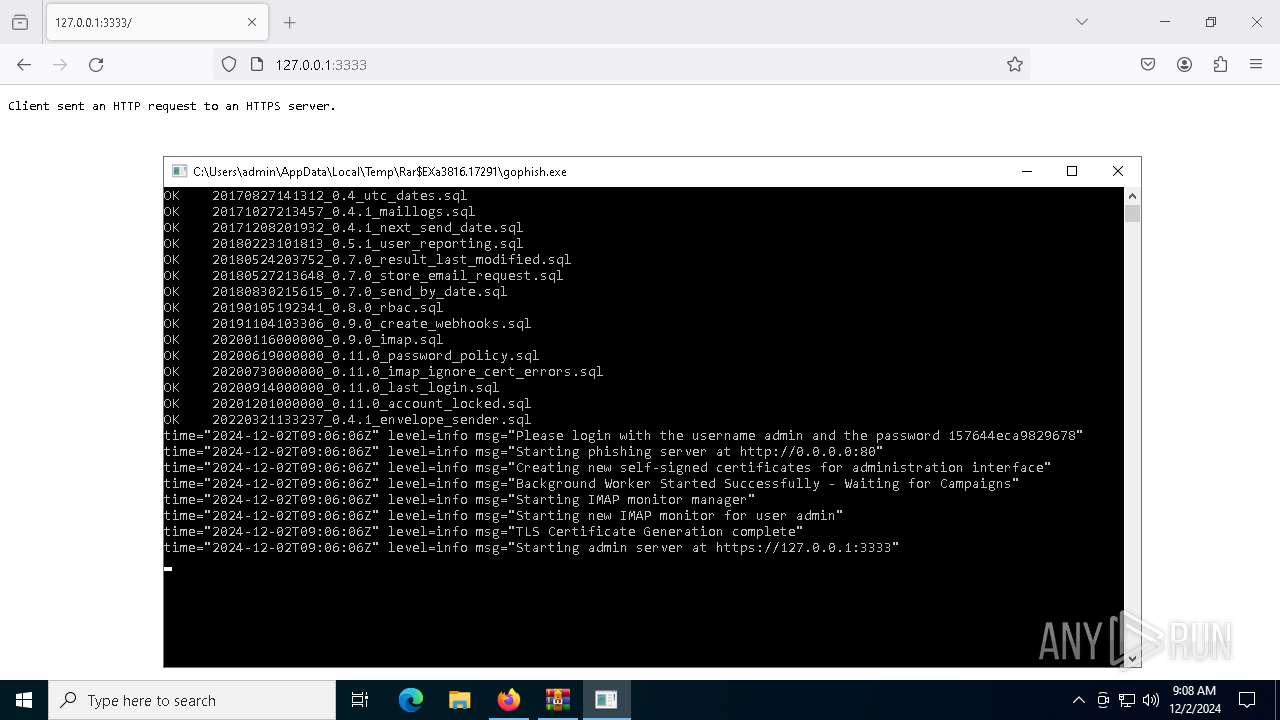
Task: Select the 127.0.0.1:3333/ tab
Action: tap(155, 22)
